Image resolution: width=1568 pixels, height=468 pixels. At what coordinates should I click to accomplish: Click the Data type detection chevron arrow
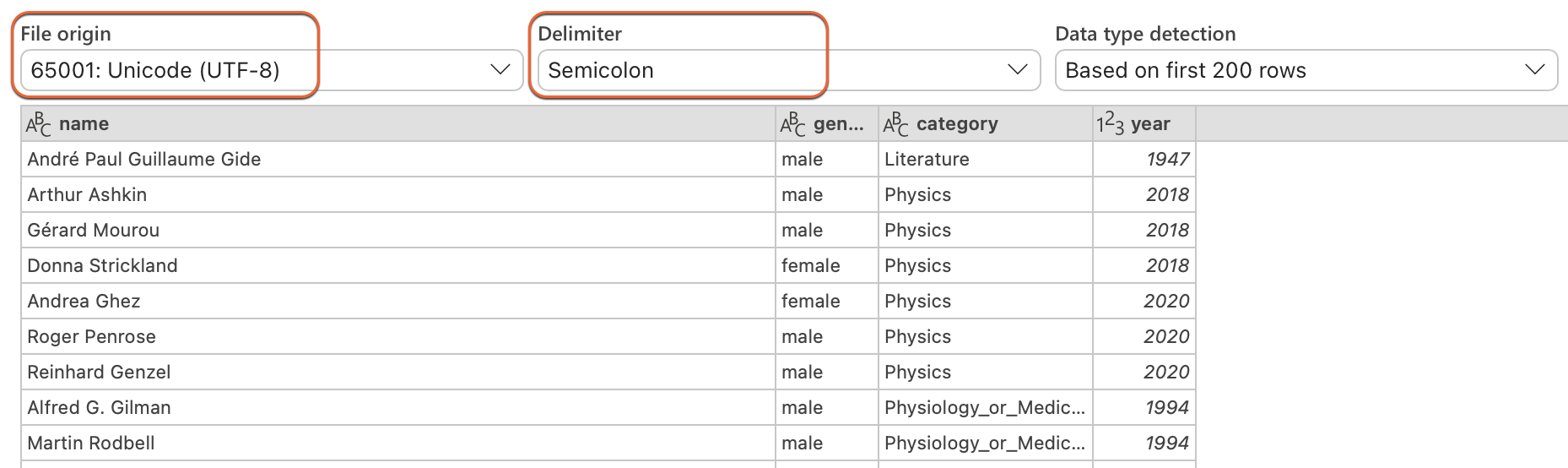pyautogui.click(x=1535, y=70)
